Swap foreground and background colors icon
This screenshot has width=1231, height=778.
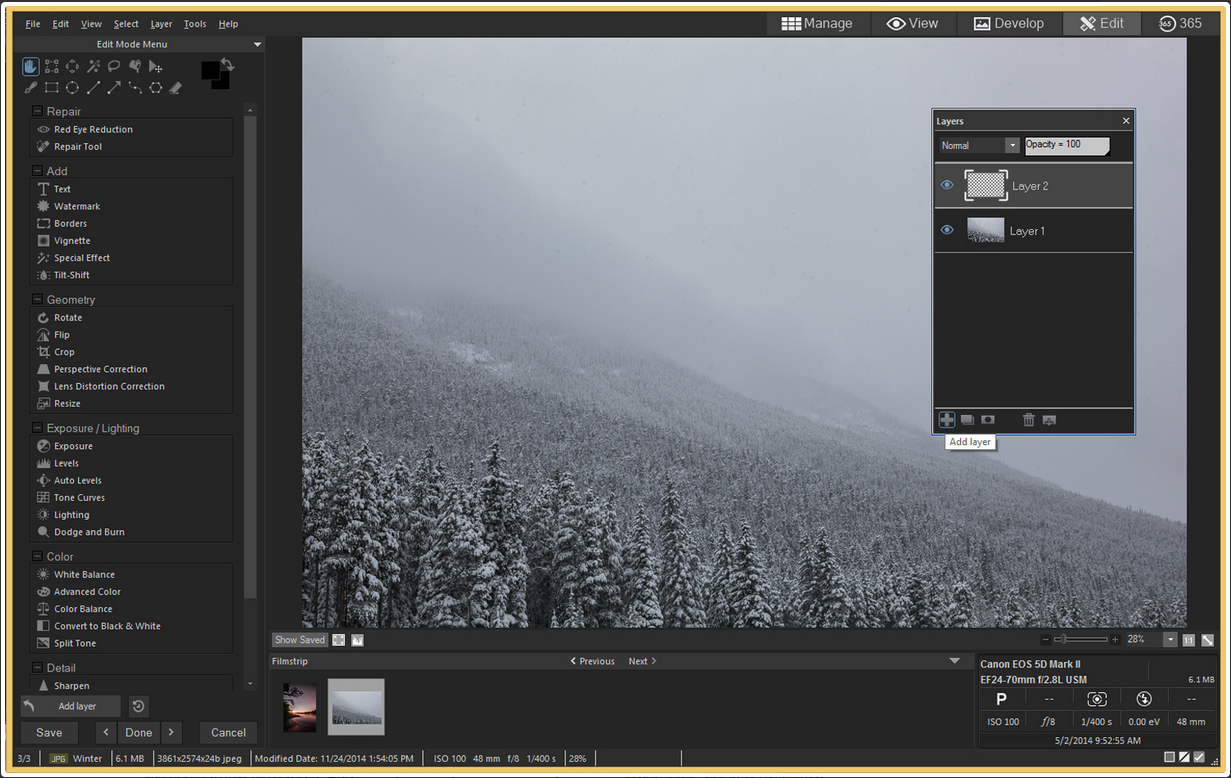228,65
